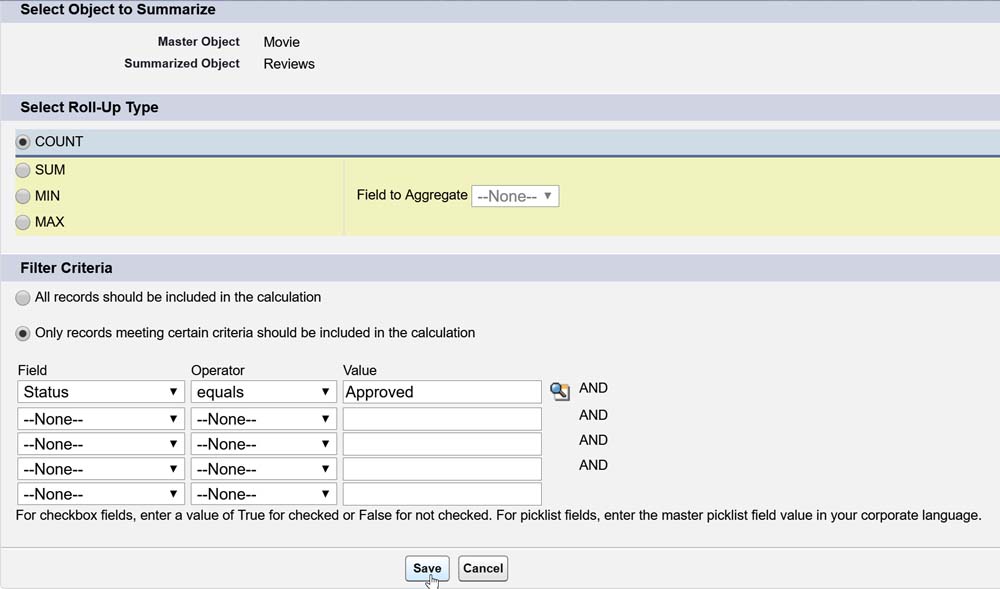1000x589 pixels.
Task: Select the COUNT roll-up type
Action: click(23, 142)
